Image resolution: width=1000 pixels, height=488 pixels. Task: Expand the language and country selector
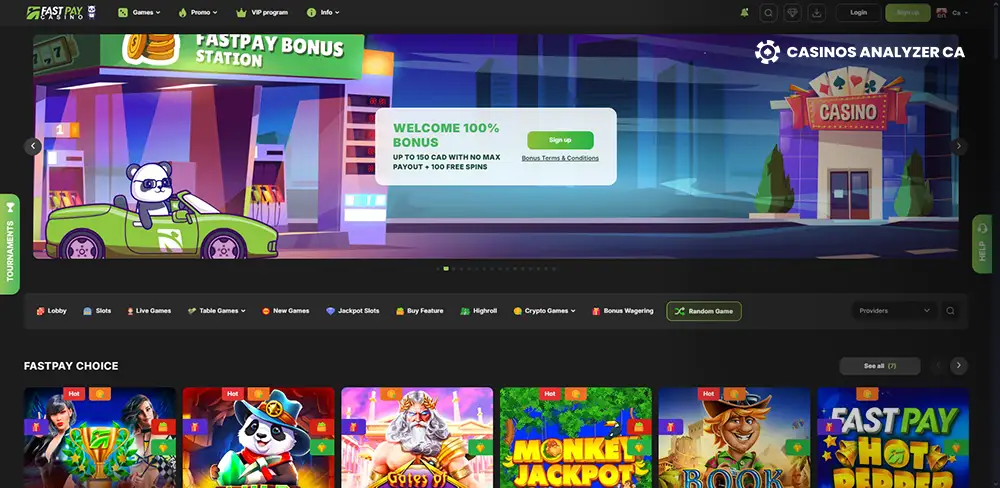coord(947,13)
